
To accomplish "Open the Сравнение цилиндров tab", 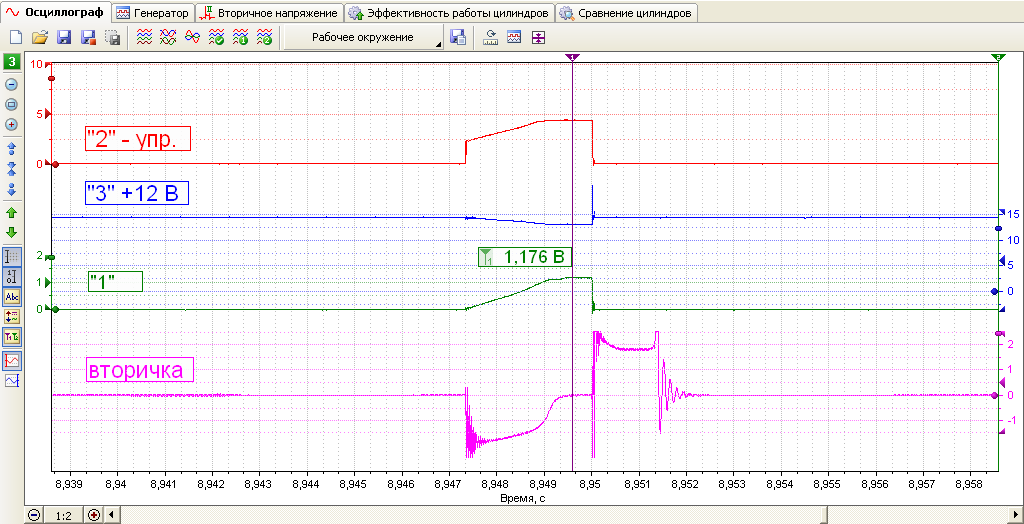I will 626,13.
